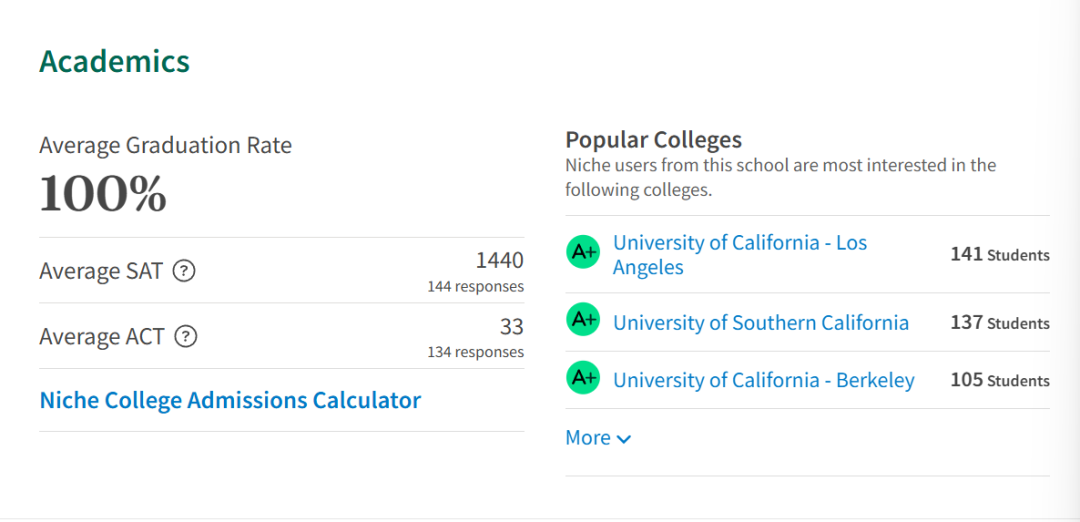Open University of California - Los Angeles link
Screen dimensions: 1080x522
[x=740, y=254]
